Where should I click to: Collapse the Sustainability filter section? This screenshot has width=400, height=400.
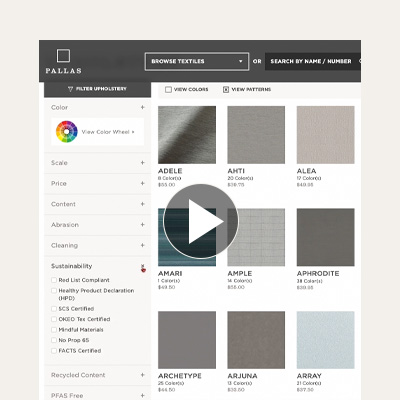[143, 266]
